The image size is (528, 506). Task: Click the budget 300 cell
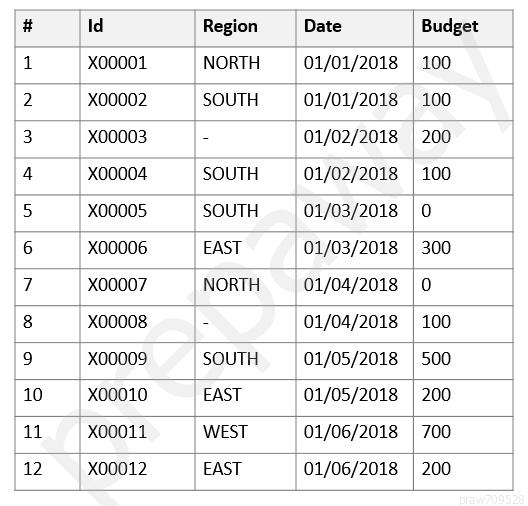tap(464, 250)
